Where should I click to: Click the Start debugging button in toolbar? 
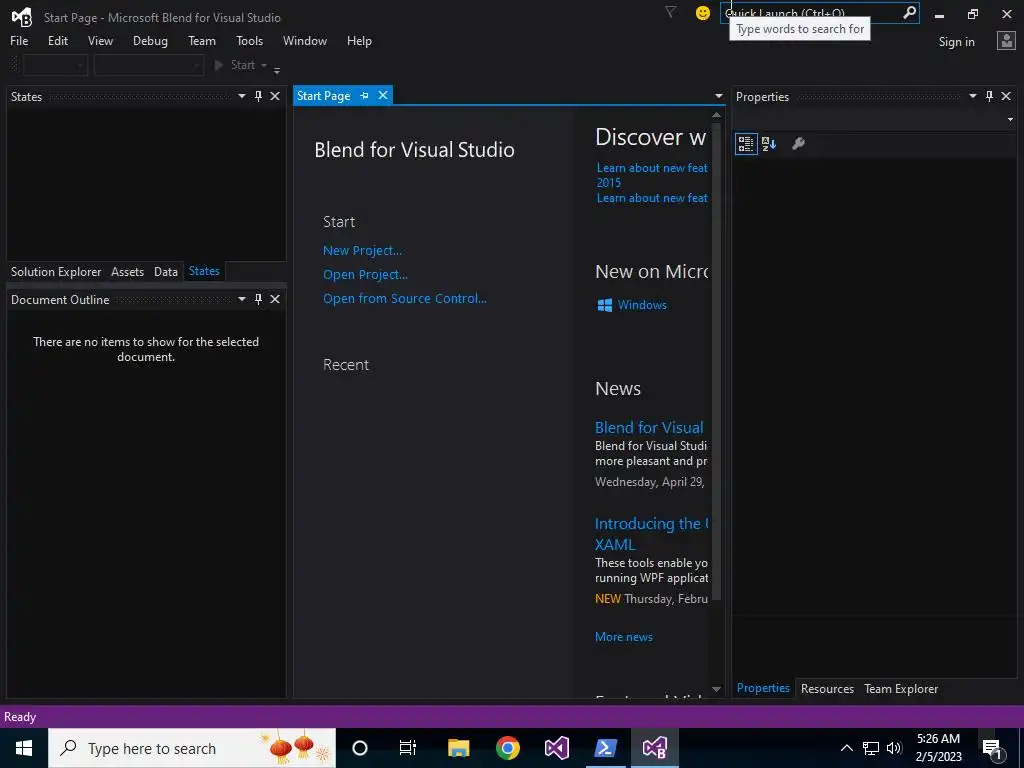[x=235, y=65]
